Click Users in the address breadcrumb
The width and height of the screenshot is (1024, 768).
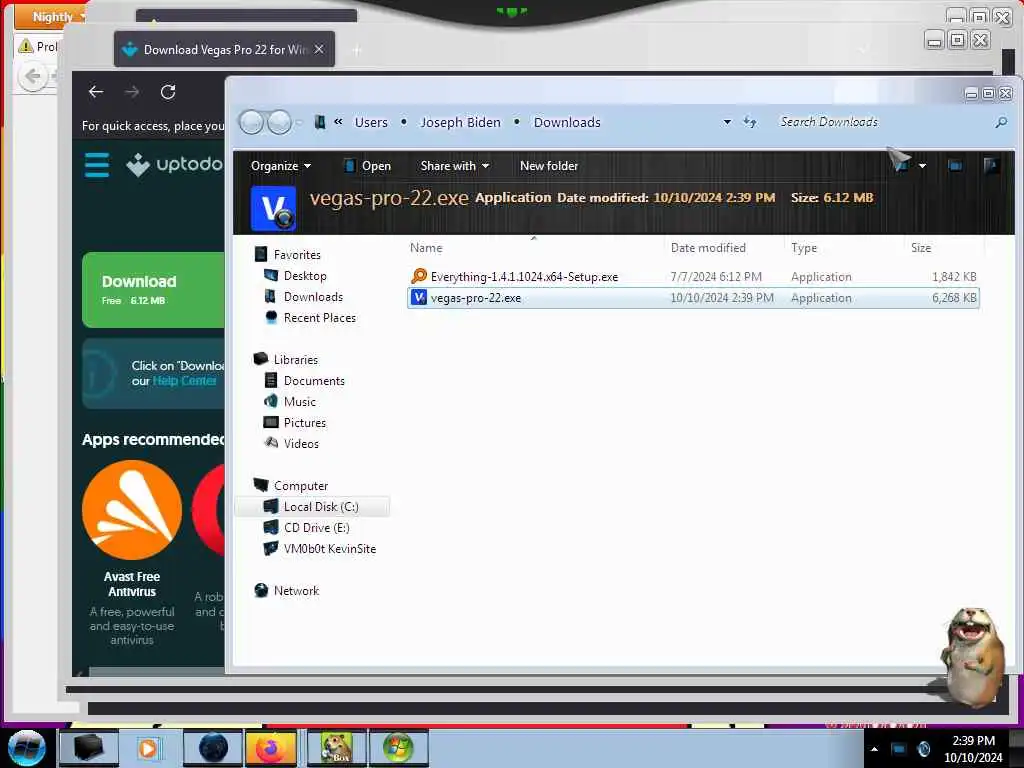[371, 122]
